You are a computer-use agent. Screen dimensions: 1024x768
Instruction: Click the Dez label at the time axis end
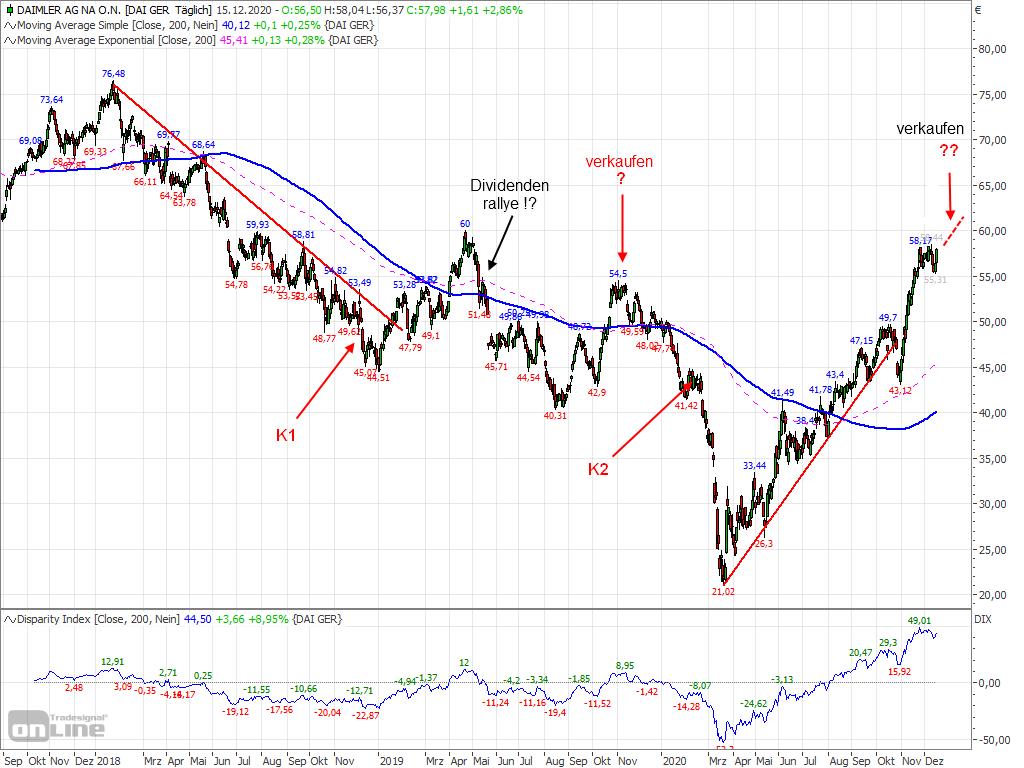[x=934, y=761]
